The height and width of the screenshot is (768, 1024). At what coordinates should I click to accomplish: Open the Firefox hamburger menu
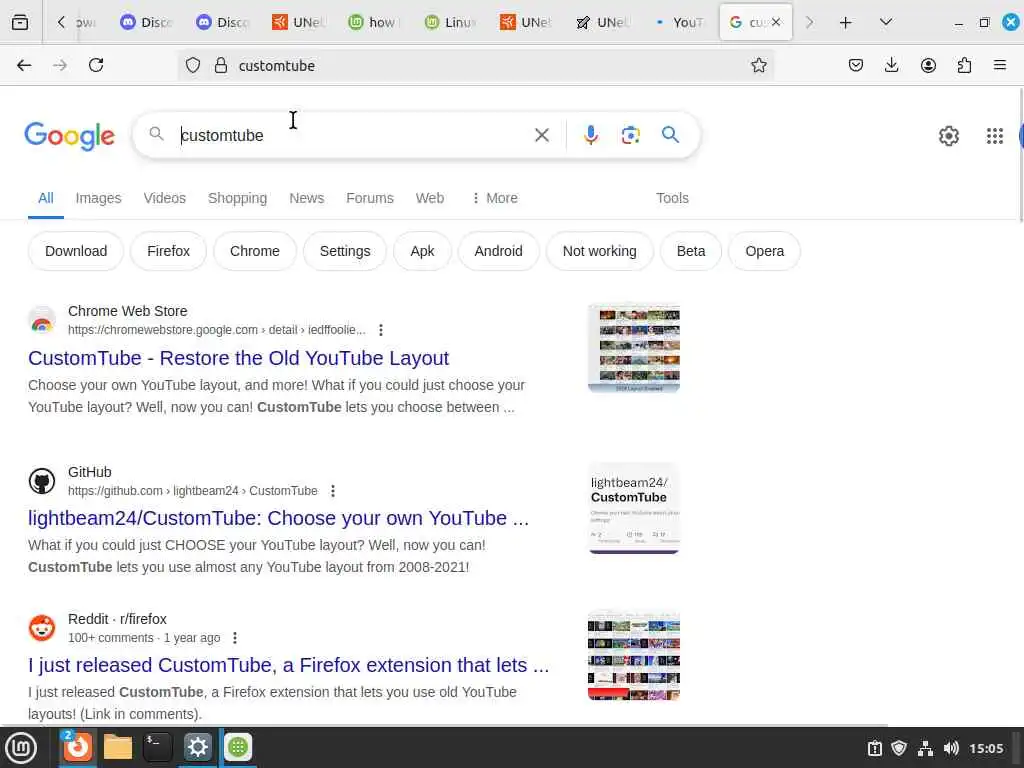point(999,65)
